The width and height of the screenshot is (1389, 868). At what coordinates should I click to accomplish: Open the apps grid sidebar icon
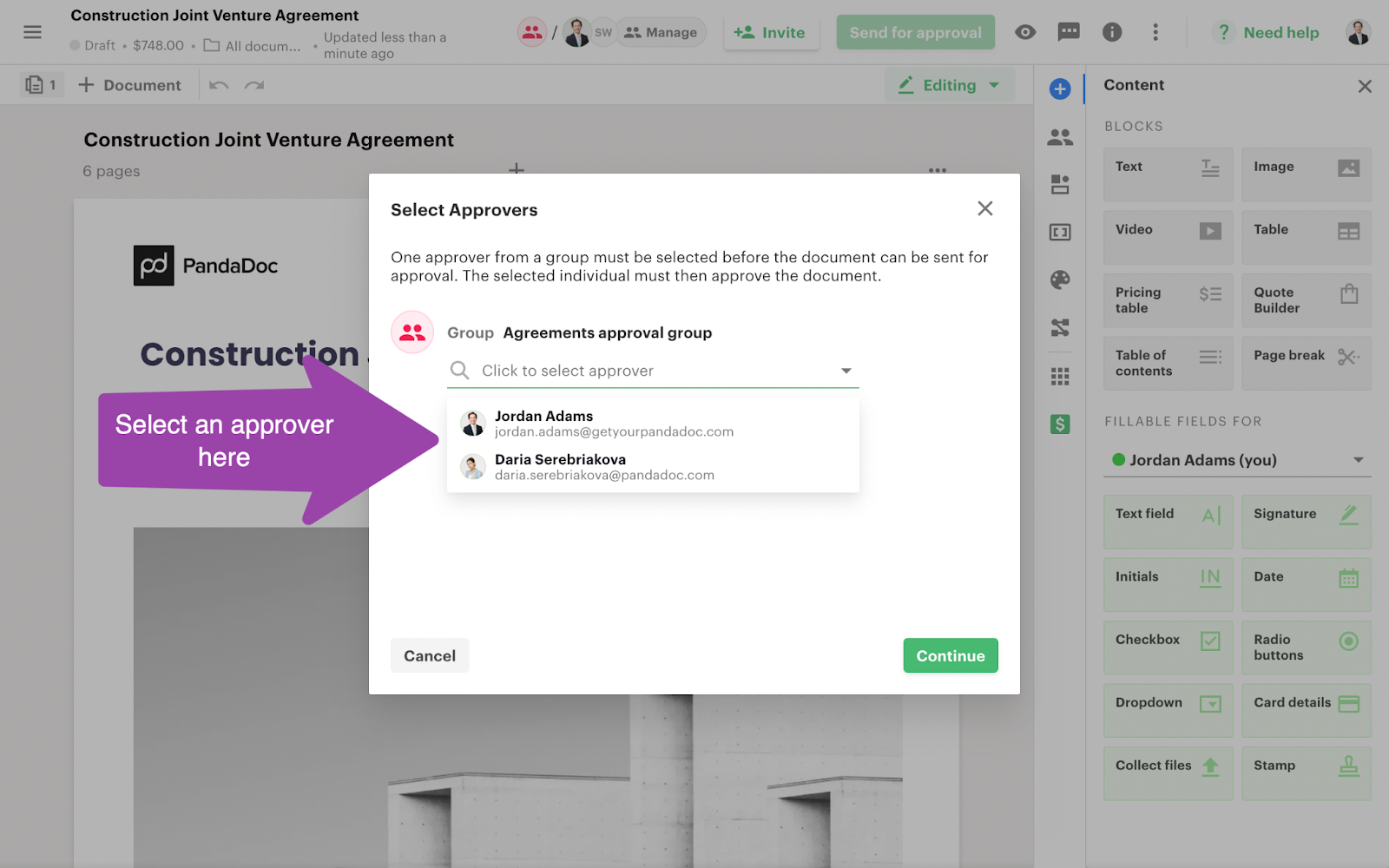click(1060, 376)
